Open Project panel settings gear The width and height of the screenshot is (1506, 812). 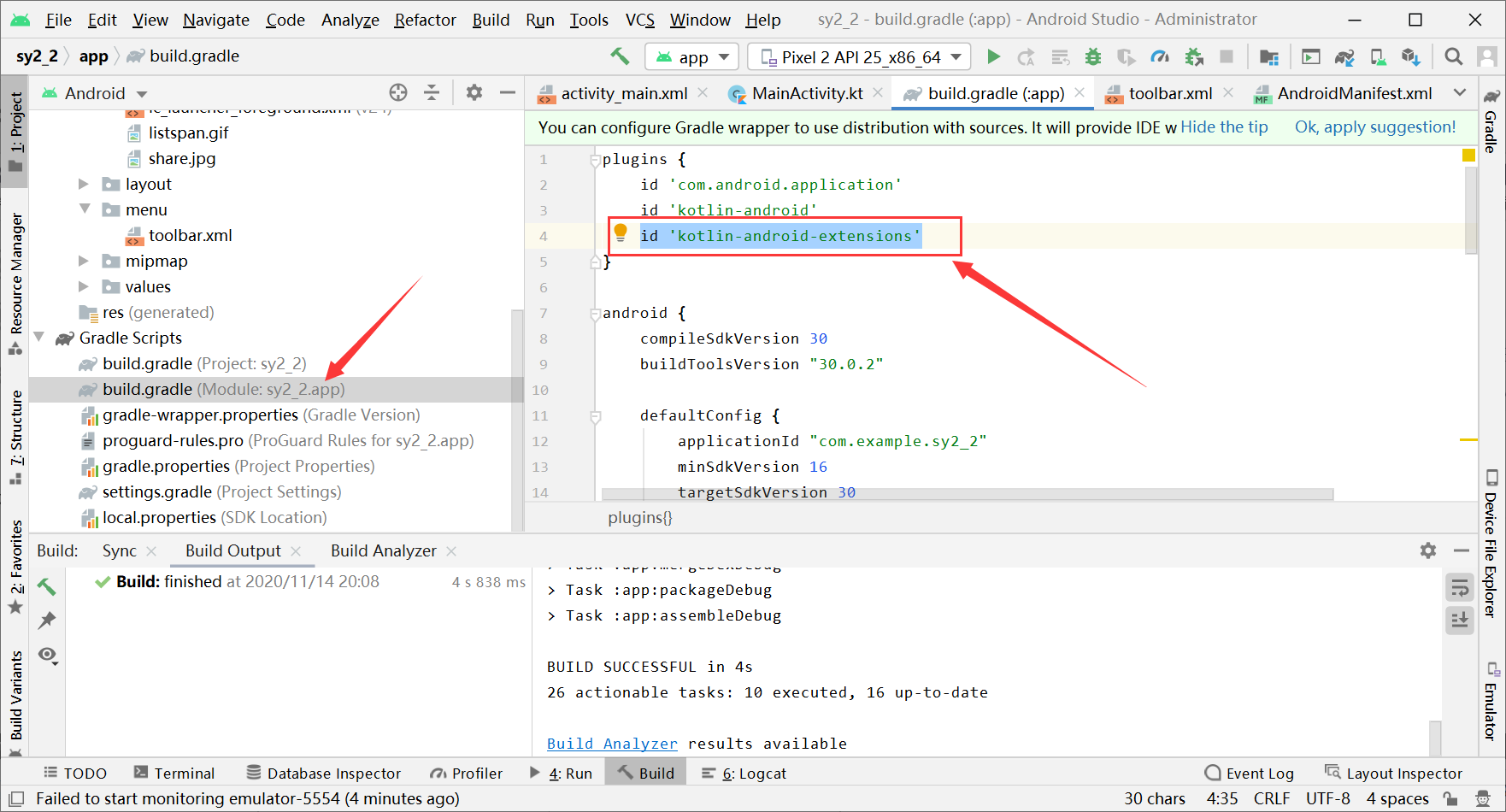(474, 92)
